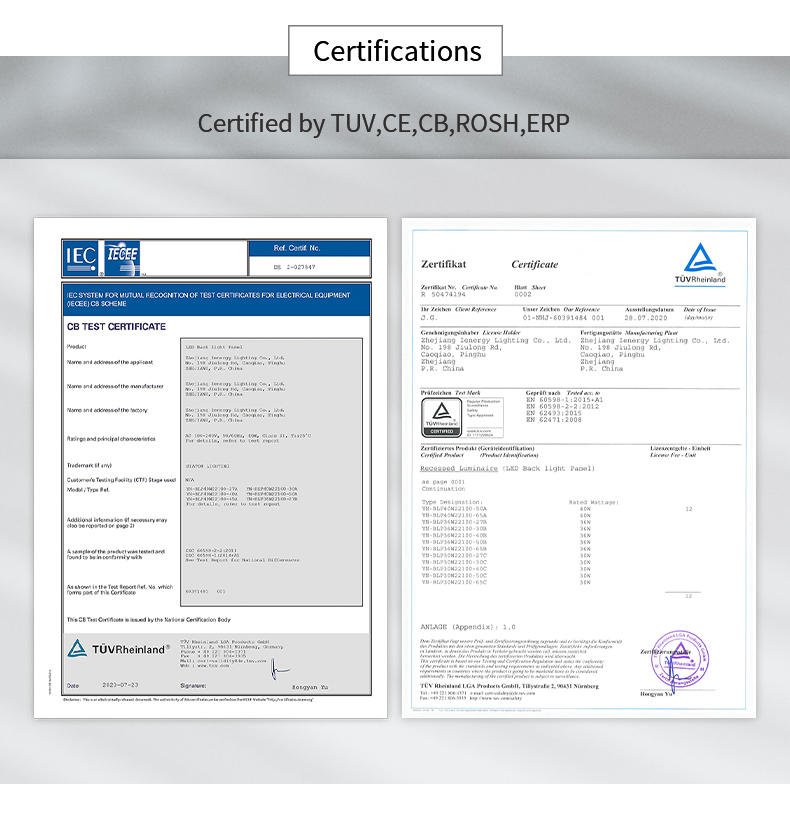790x824 pixels.
Task: Click certificate number R 50474194
Action: (443, 295)
